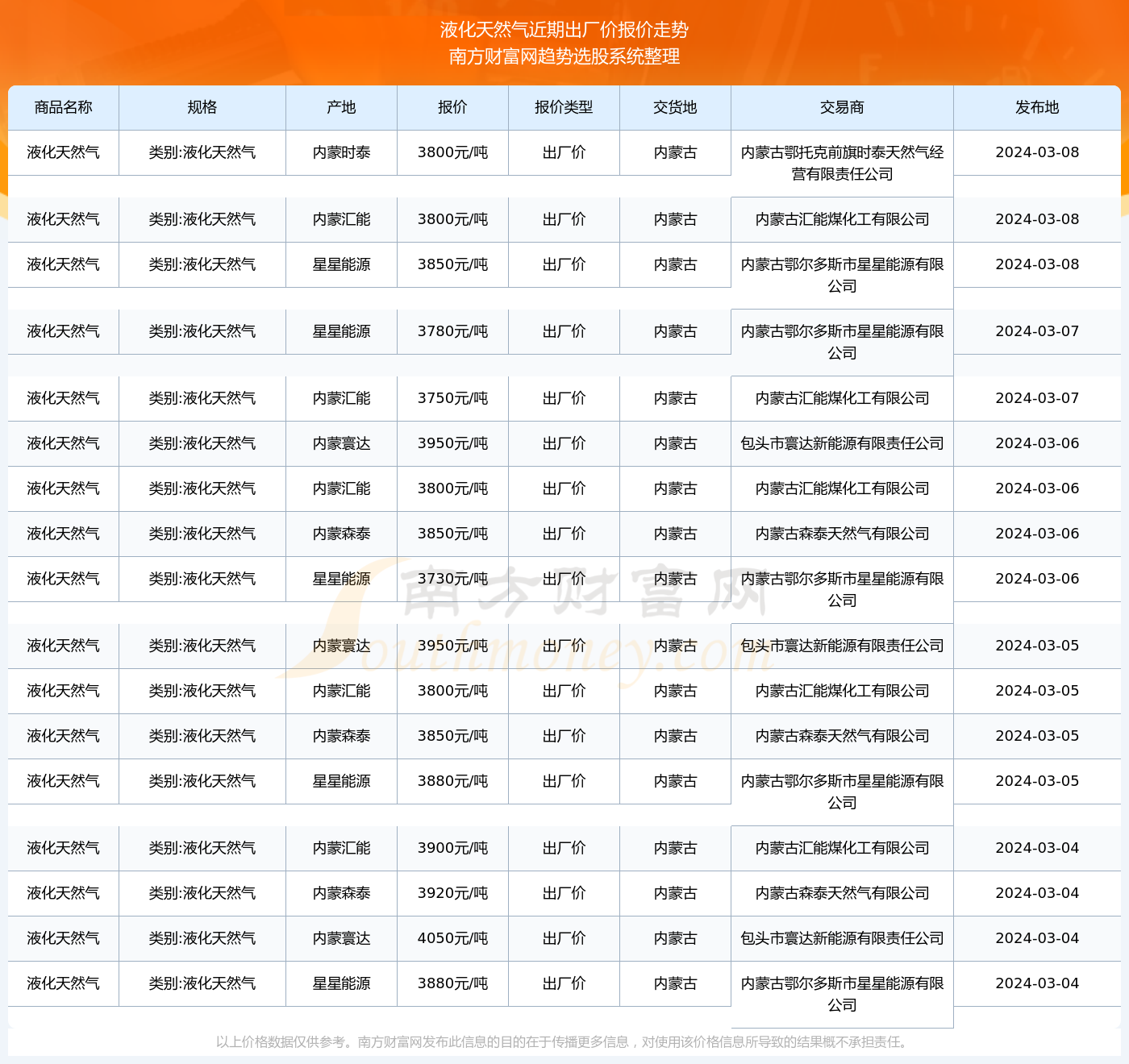The width and height of the screenshot is (1129, 1064).
Task: Click 内蒙寰达 in the 2024-03-06 row
Action: click(x=342, y=443)
